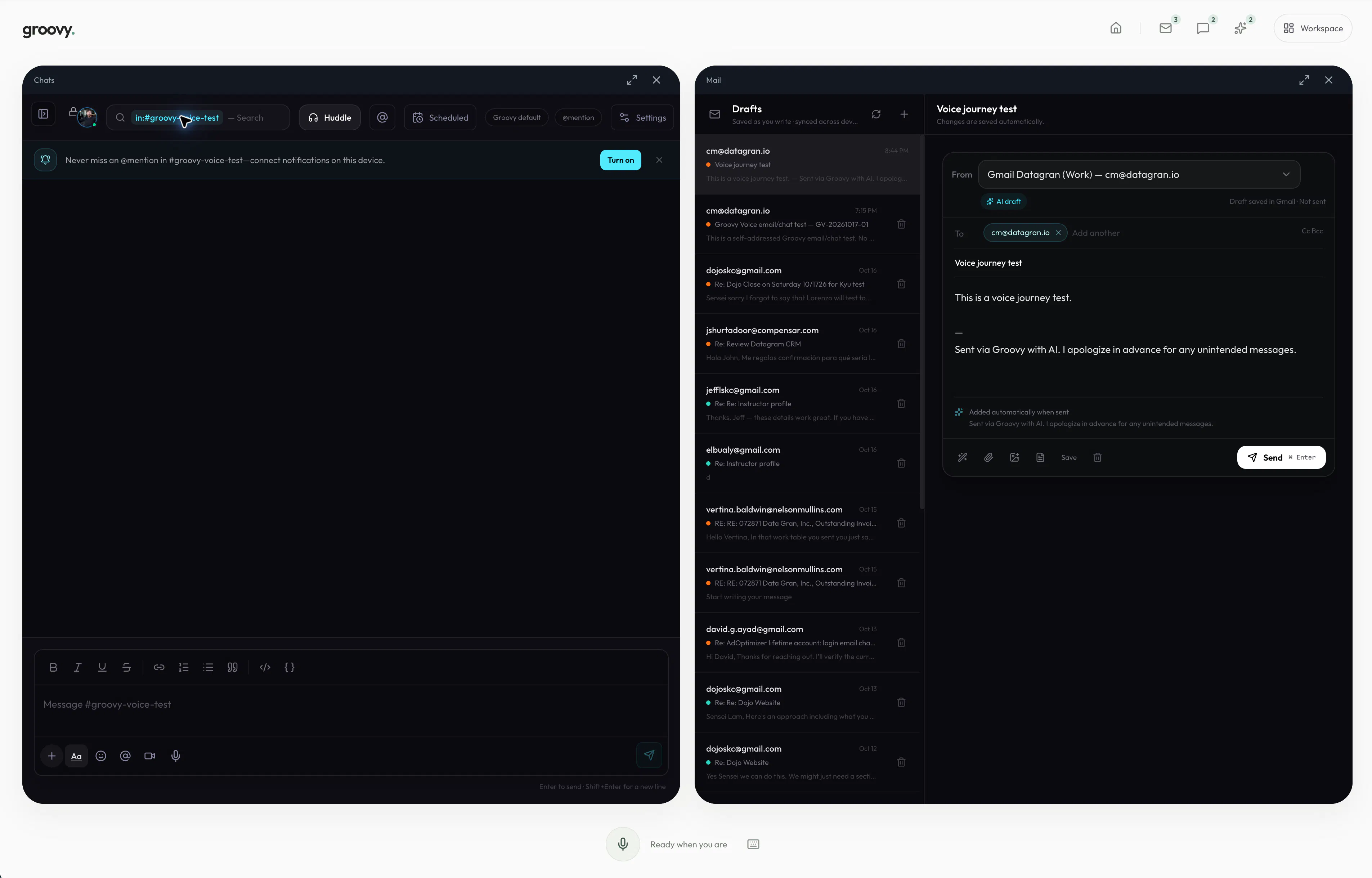Record a video clip in chat composer
This screenshot has width=1372, height=878.
pyautogui.click(x=150, y=756)
